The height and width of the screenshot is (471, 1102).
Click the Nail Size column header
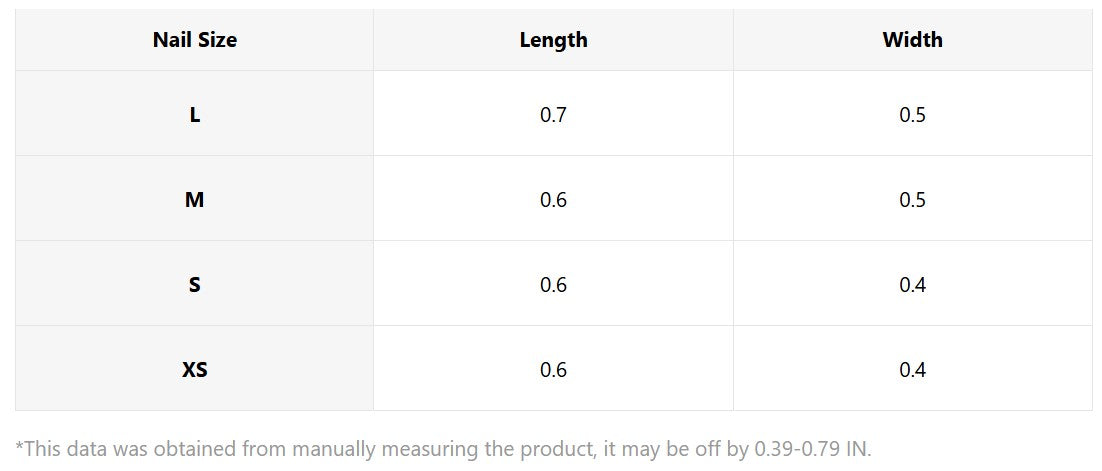tap(195, 40)
